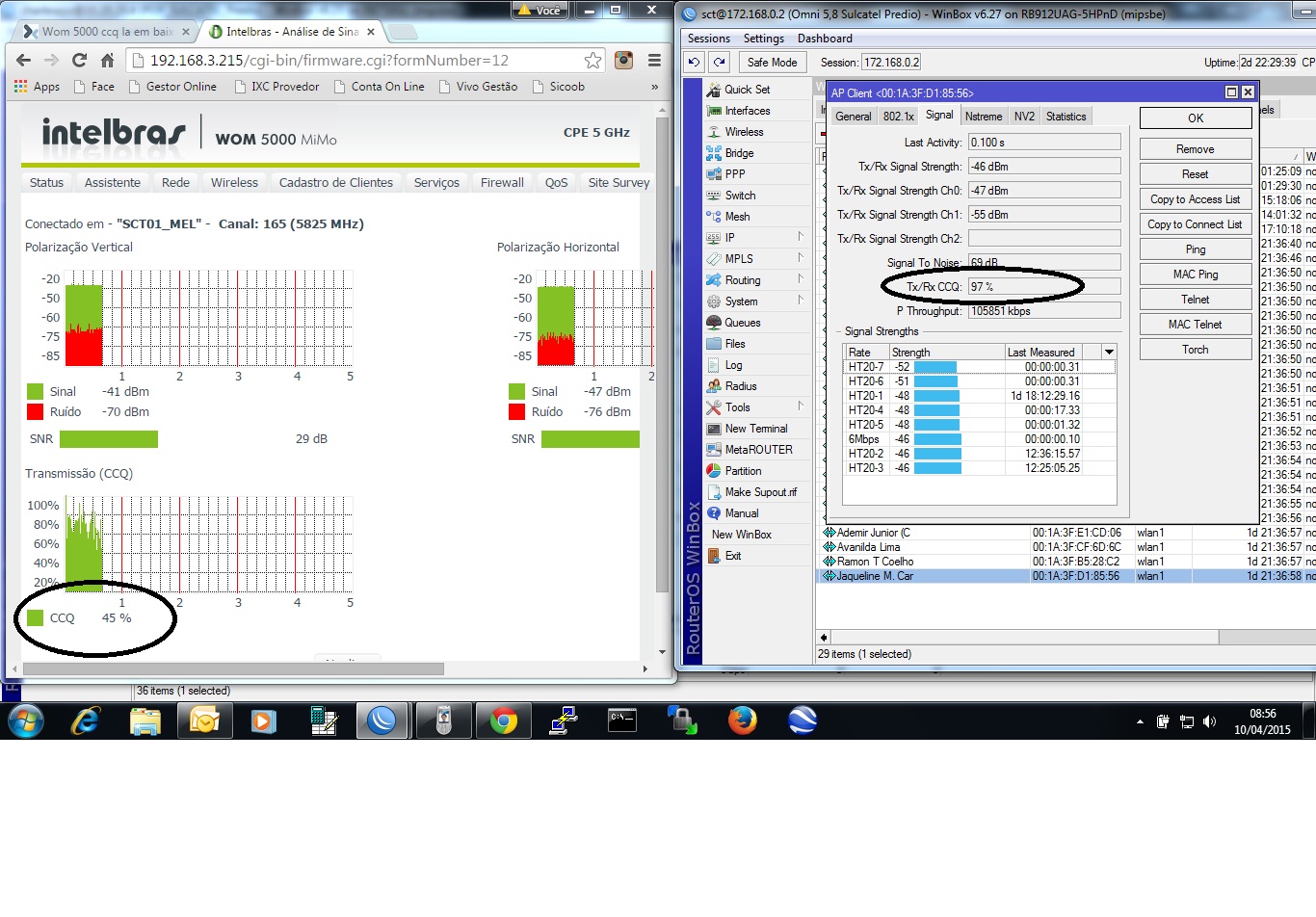Open Partition icon in WinBox sidebar

pyautogui.click(x=714, y=471)
